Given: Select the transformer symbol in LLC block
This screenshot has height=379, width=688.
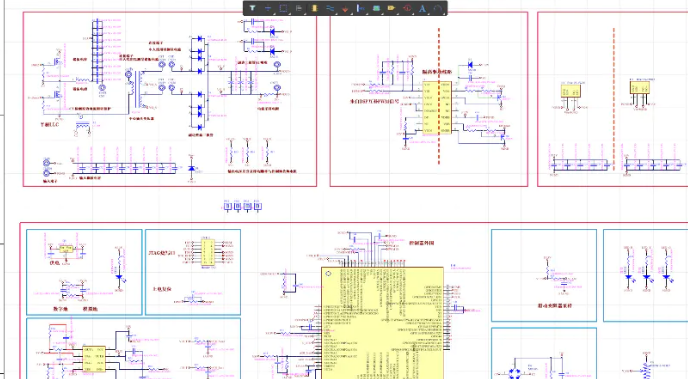Looking at the screenshot, I should [x=137, y=89].
